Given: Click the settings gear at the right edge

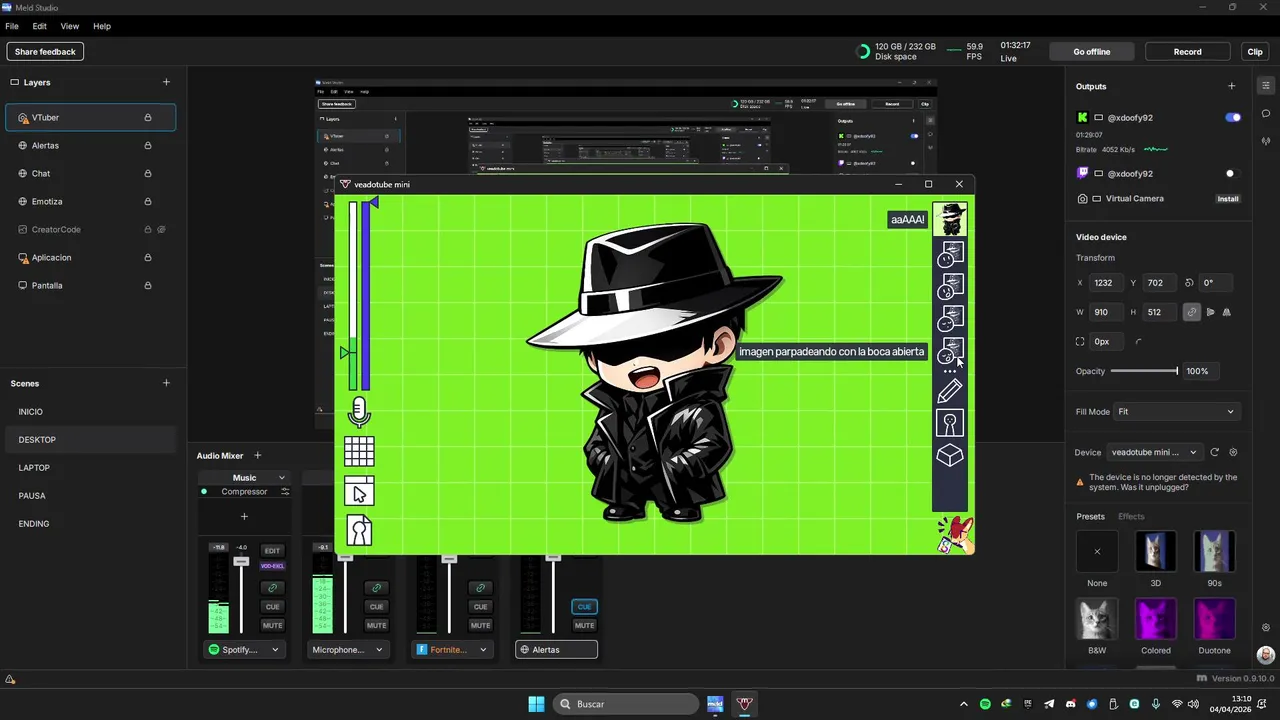Looking at the screenshot, I should click(x=1266, y=627).
